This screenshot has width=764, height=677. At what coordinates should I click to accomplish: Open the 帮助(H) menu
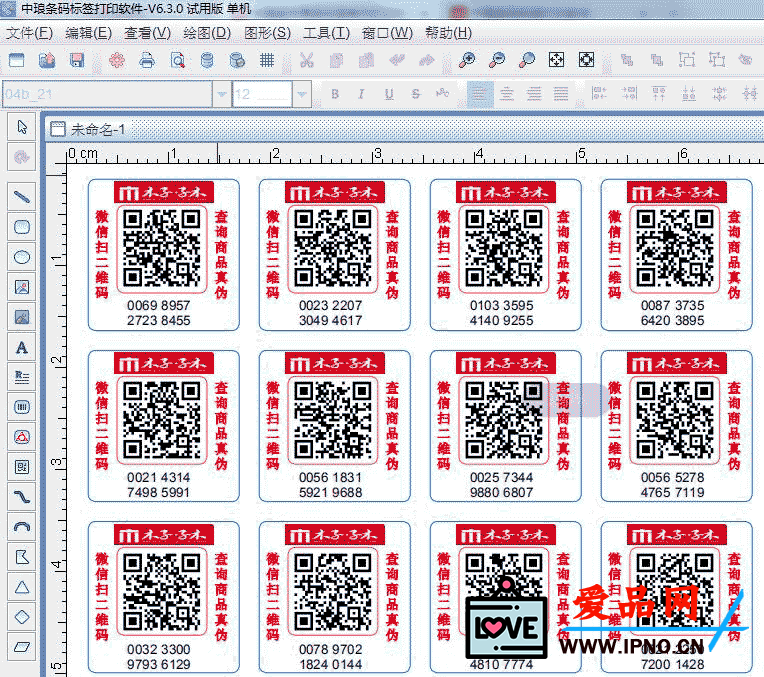448,33
